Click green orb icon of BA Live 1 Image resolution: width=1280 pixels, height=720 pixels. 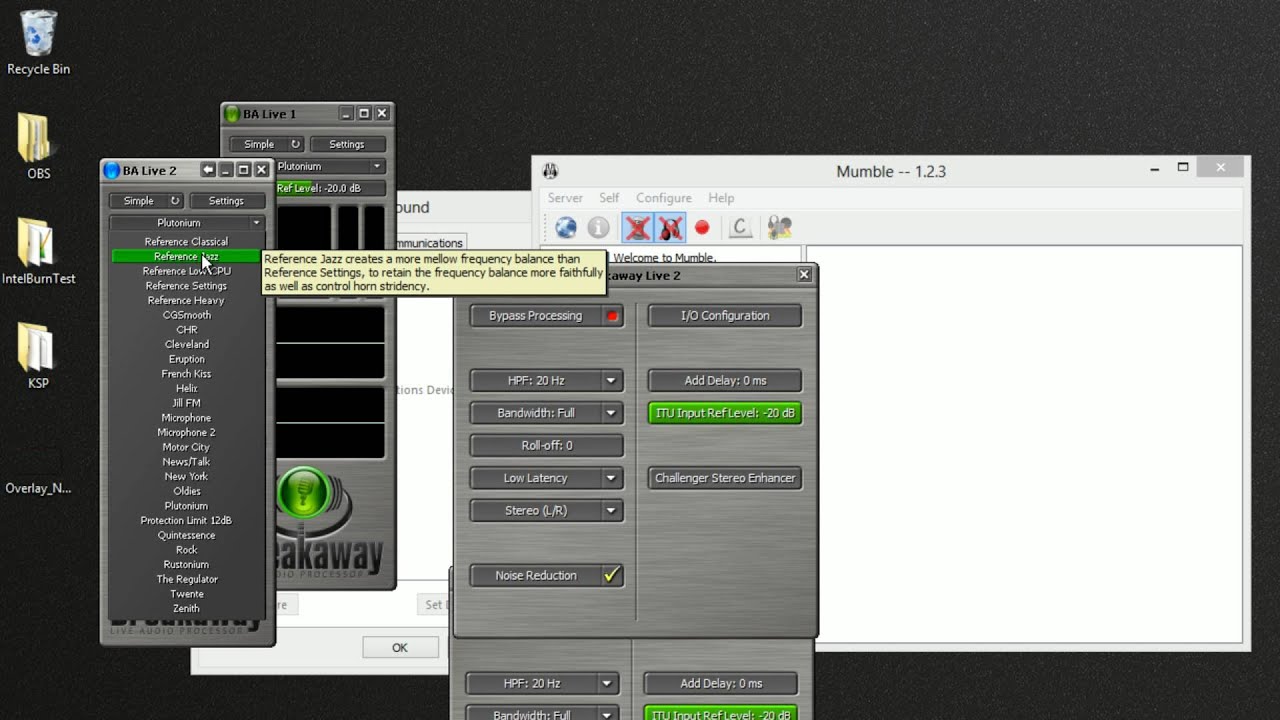point(232,114)
